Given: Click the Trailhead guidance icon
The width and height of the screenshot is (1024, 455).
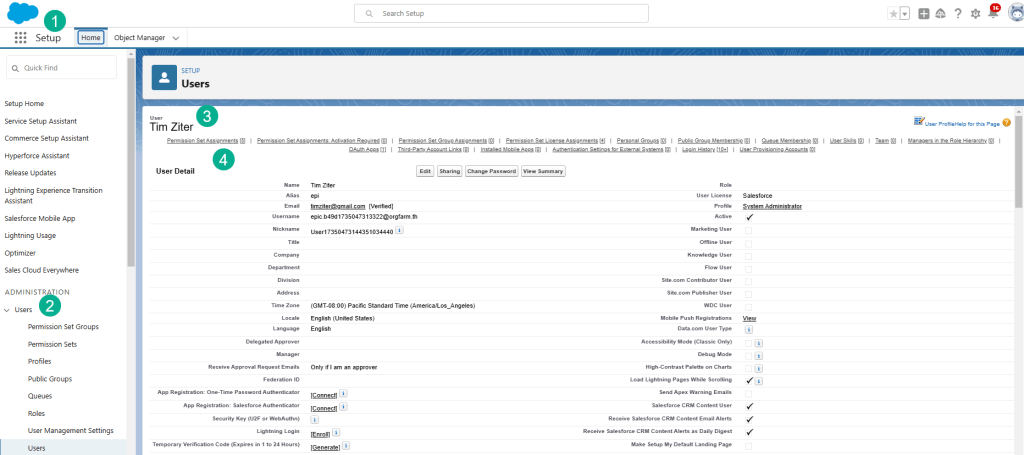Looking at the screenshot, I should pos(940,14).
